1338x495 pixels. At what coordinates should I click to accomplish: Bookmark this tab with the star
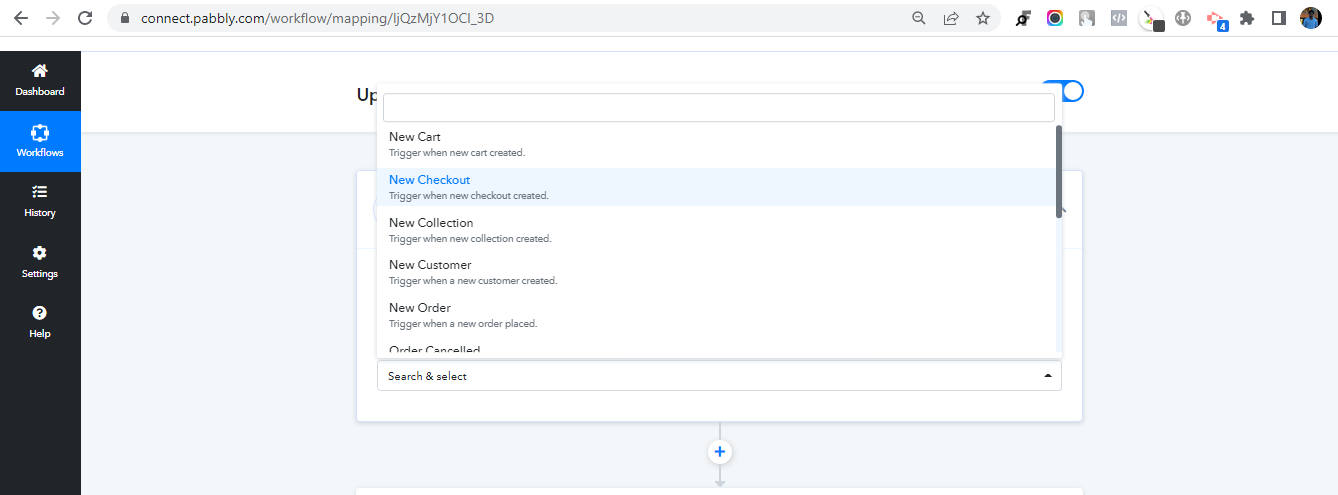pos(983,18)
